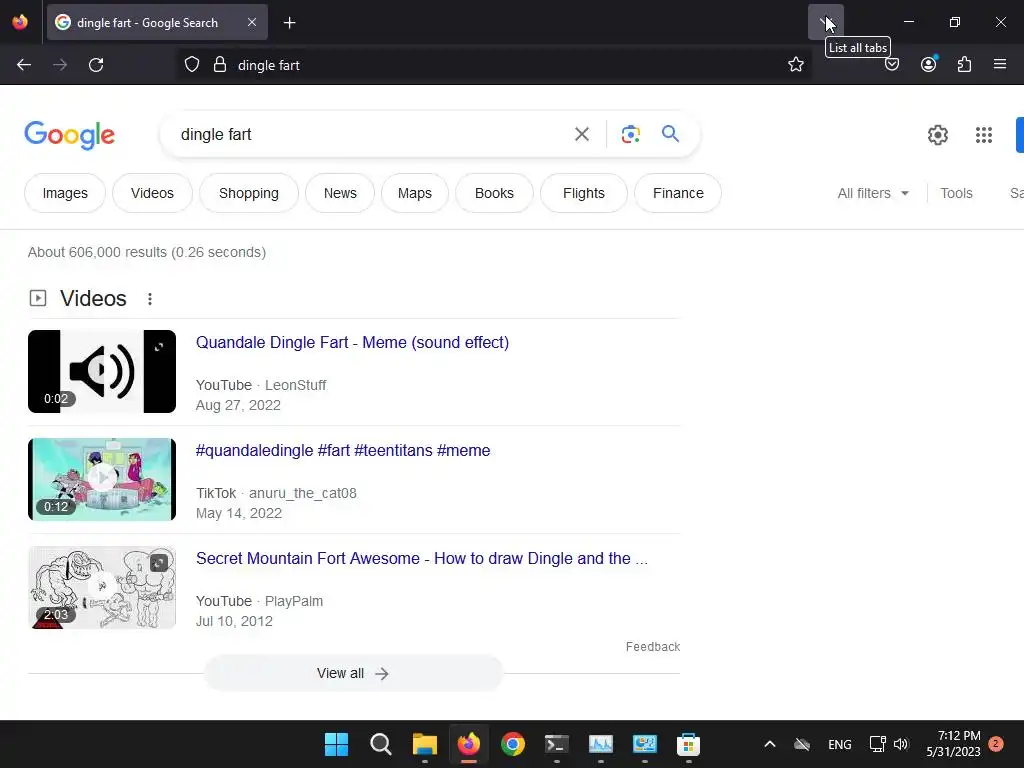Reload the current page
This screenshot has height=768, width=1024.
[96, 65]
